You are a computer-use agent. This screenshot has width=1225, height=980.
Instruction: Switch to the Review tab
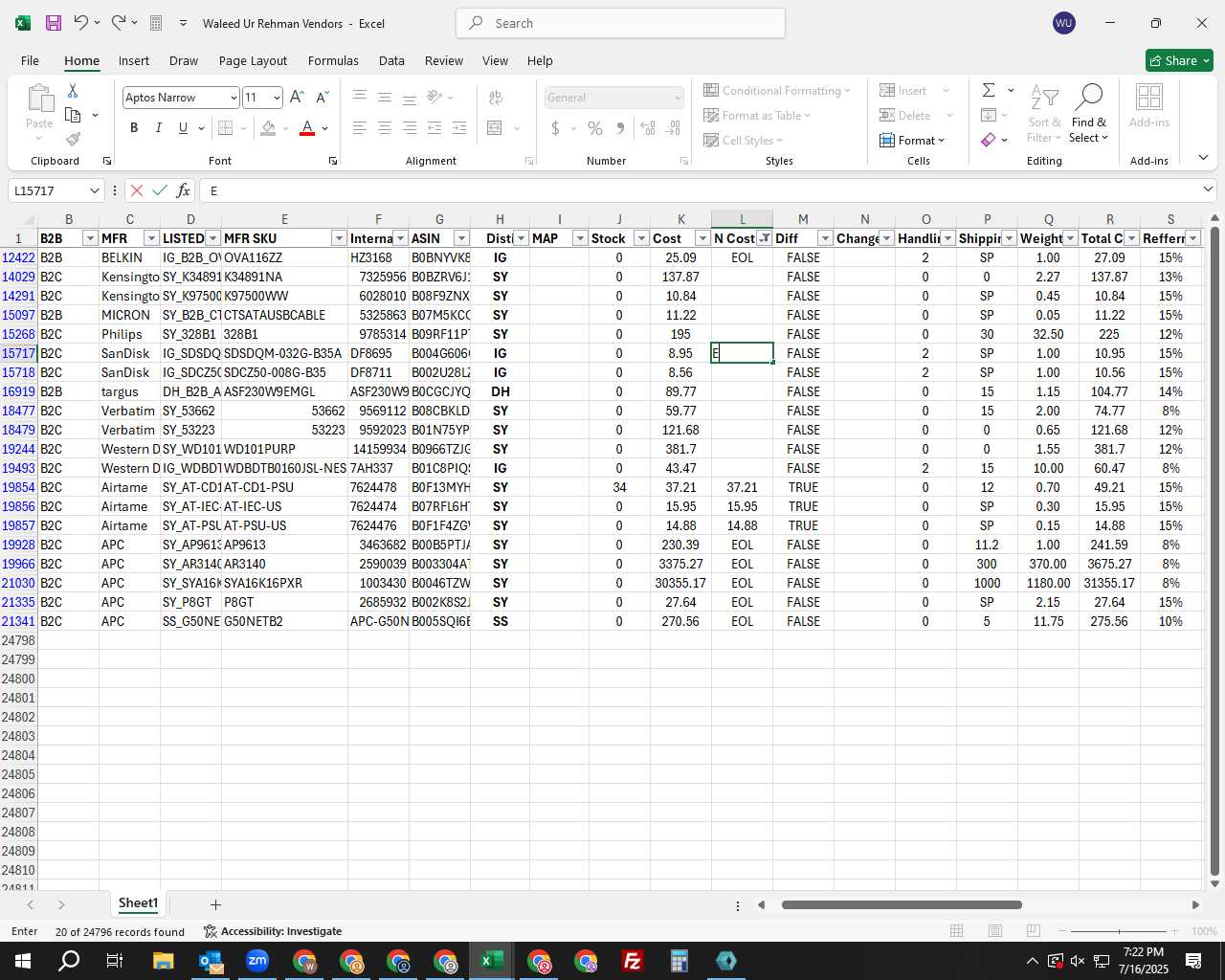(x=444, y=60)
